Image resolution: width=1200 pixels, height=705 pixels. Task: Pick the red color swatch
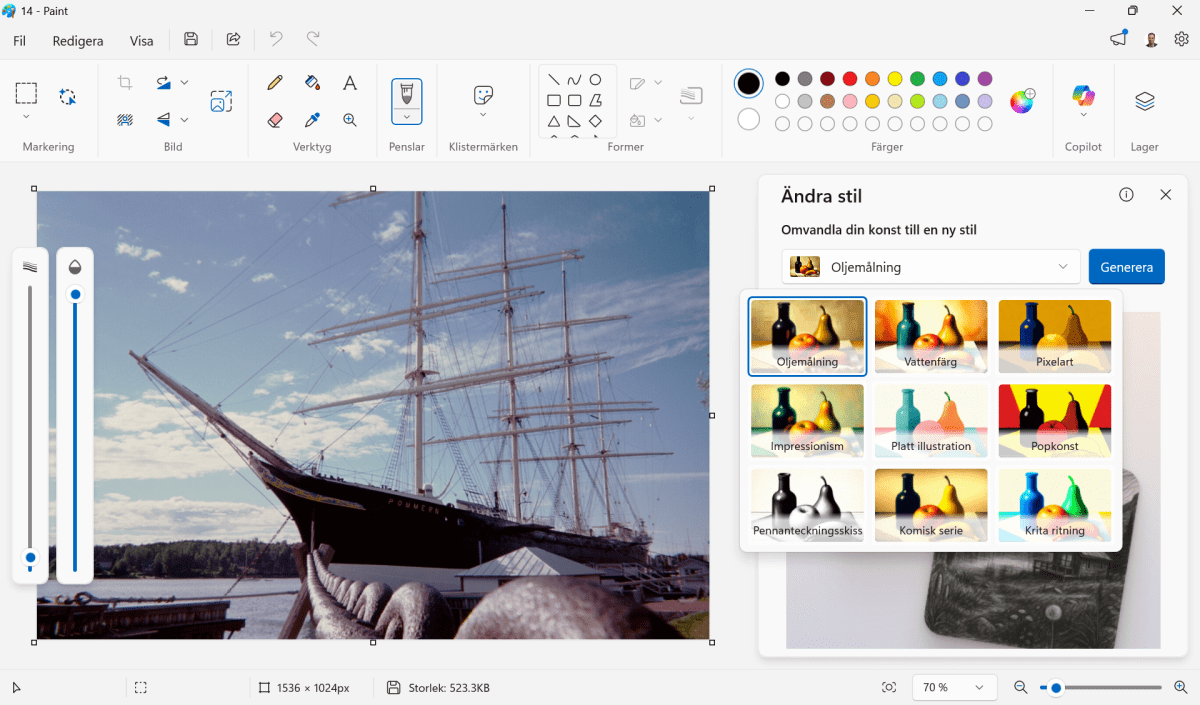(850, 79)
